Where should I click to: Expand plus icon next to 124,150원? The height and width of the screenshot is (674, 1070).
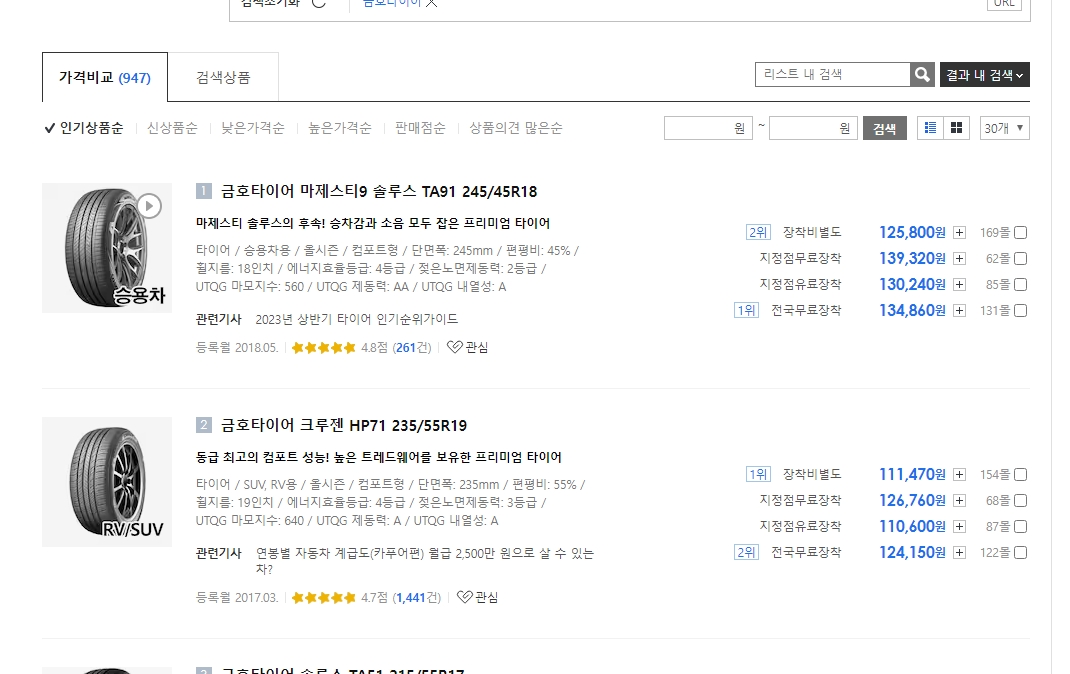(959, 553)
